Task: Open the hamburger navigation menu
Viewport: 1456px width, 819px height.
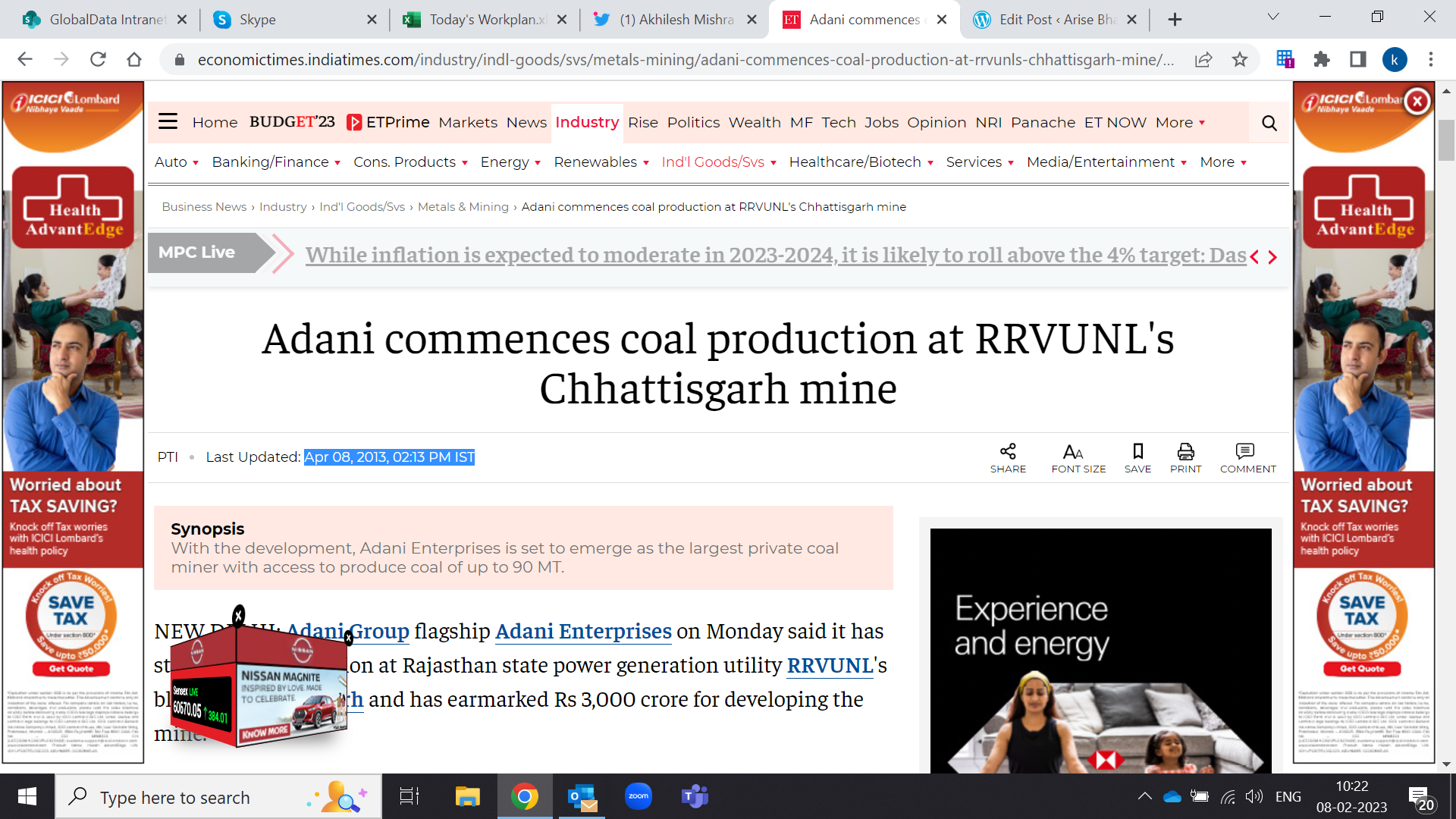Action: click(168, 121)
